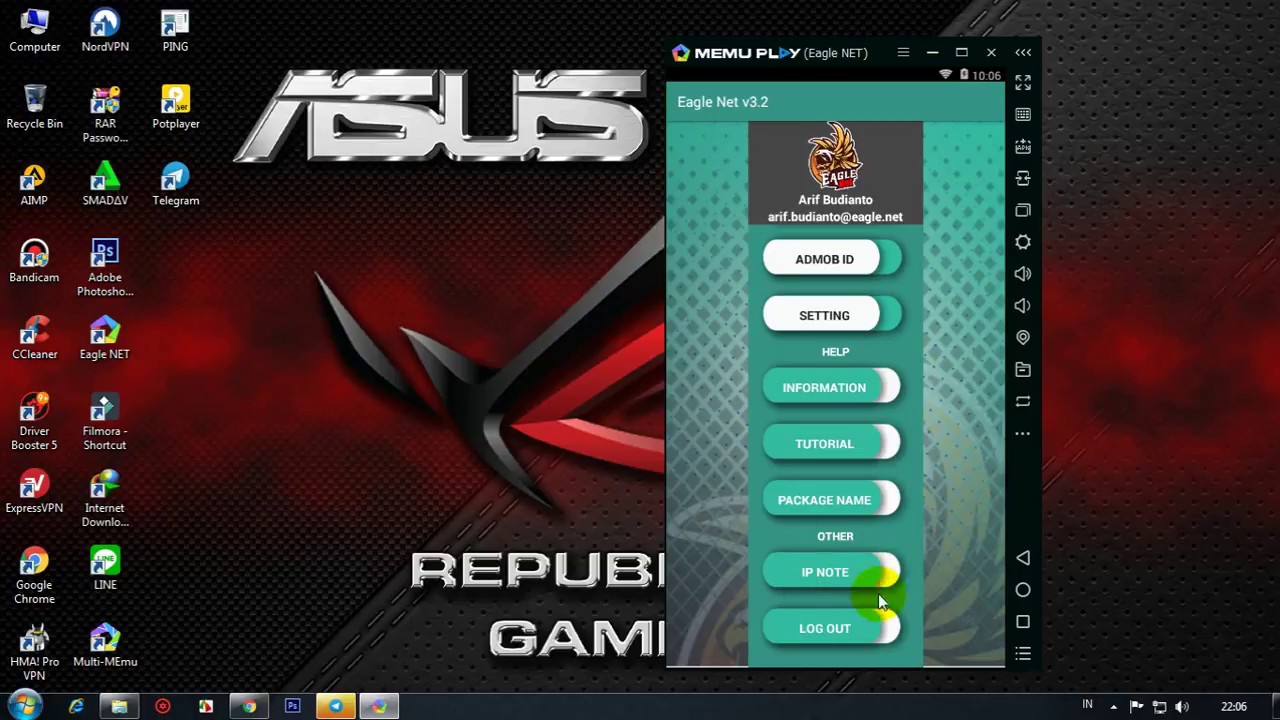Viewport: 1280px width, 720px height.
Task: Open the shared folder icon in MEmu sidebar
Action: coord(1023,370)
